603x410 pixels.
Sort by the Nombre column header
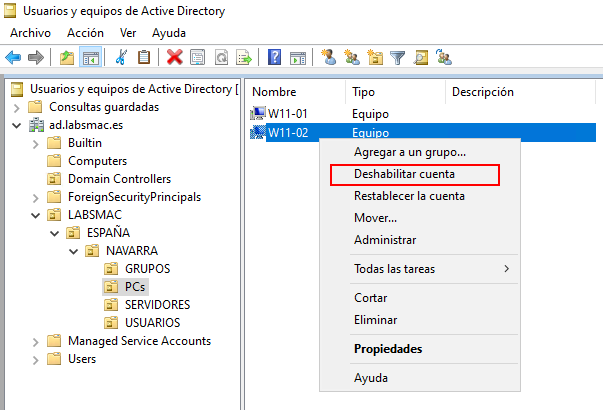coord(275,92)
